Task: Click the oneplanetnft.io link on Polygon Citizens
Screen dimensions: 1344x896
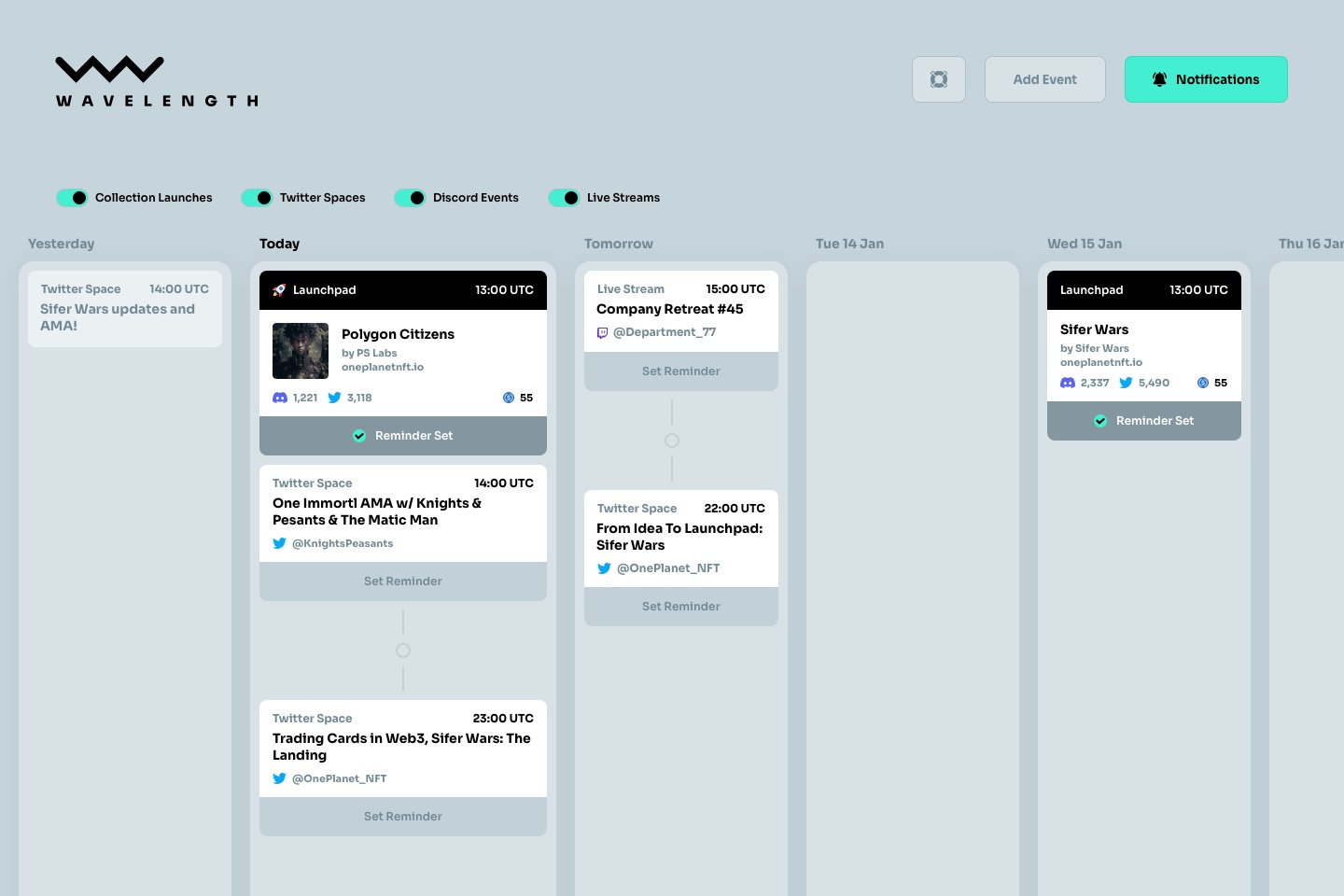Action: point(383,367)
